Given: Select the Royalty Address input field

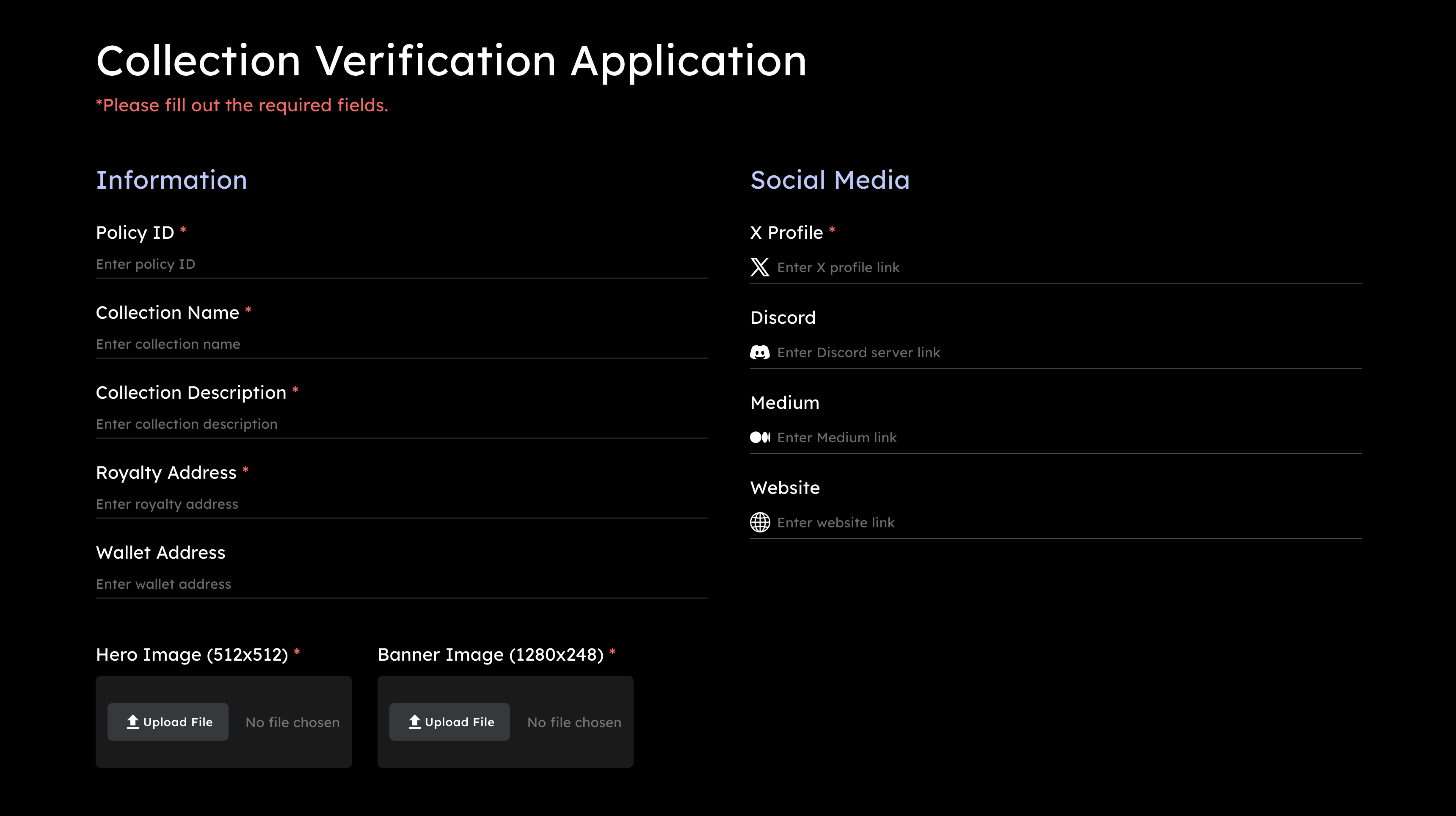Looking at the screenshot, I should 401,504.
